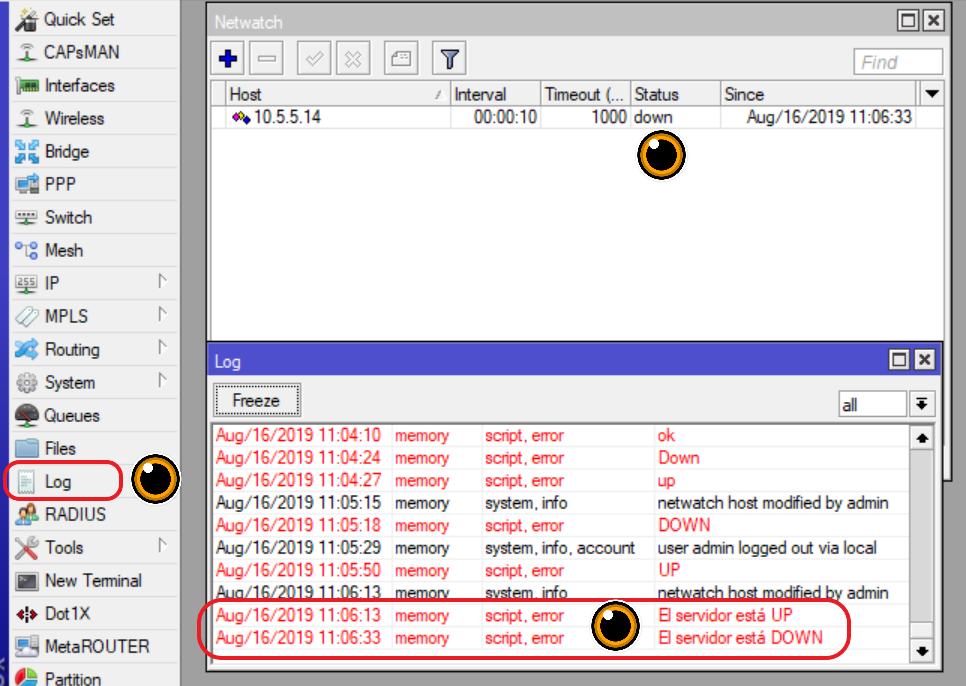The height and width of the screenshot is (686, 966).
Task: Close the Log window
Action: point(925,360)
